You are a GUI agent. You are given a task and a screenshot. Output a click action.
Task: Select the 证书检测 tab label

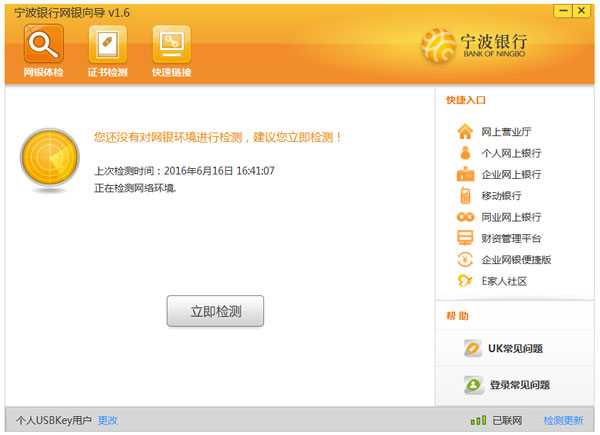tap(107, 72)
